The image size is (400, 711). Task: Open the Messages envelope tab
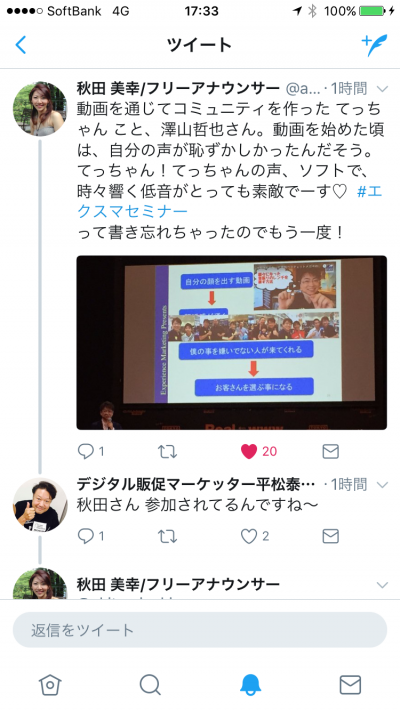tap(350, 685)
